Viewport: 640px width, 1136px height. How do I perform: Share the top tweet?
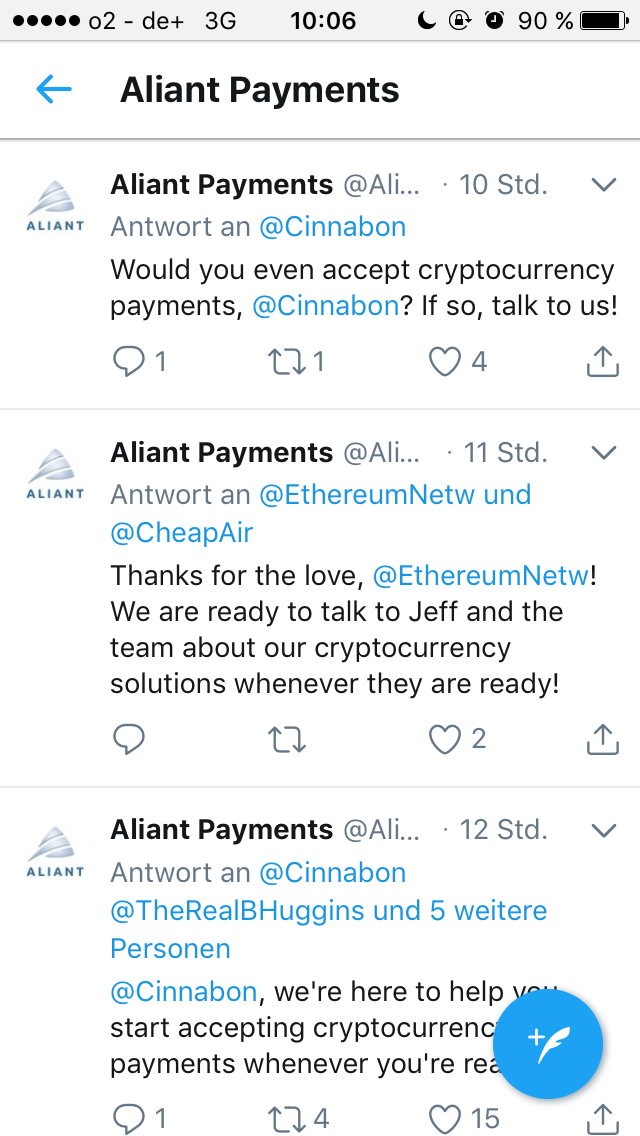coord(601,361)
